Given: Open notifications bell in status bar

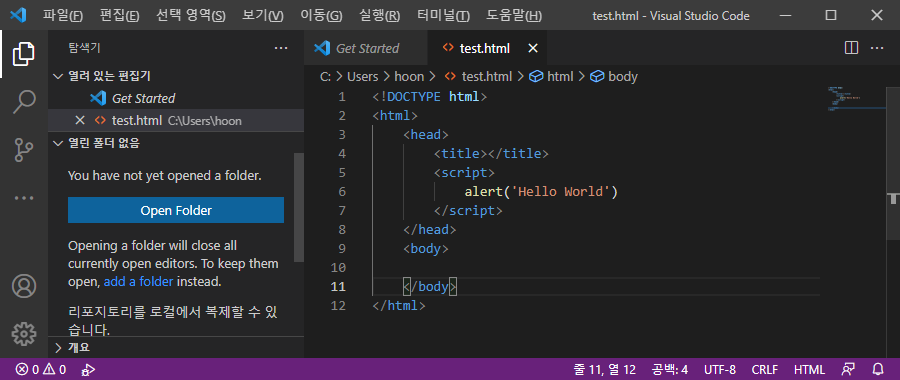Looking at the screenshot, I should point(878,370).
